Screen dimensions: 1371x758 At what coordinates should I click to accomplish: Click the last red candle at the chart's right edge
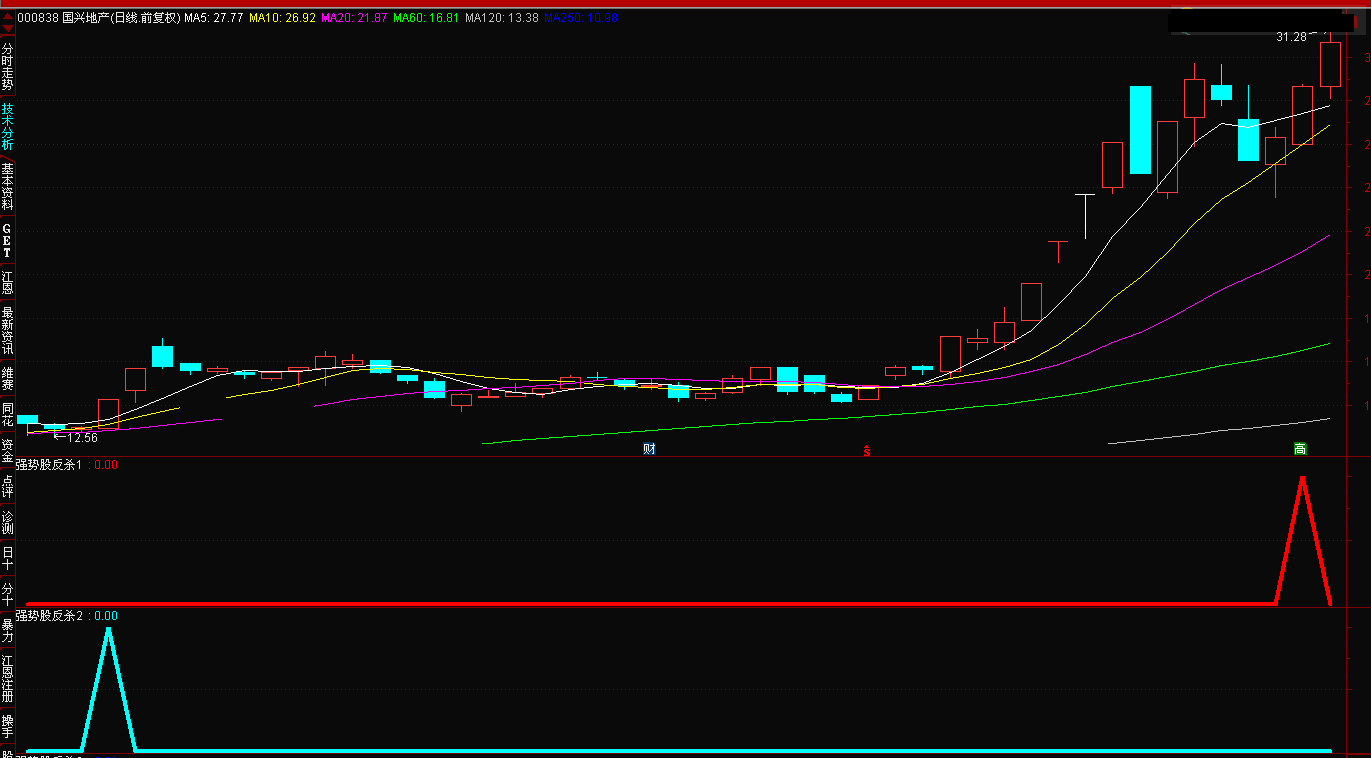[x=1330, y=64]
